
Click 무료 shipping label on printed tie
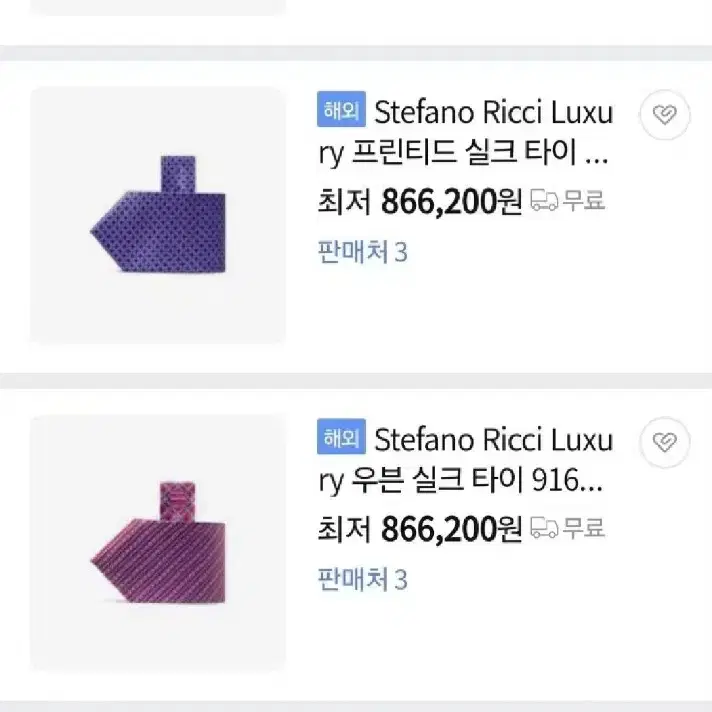pyautogui.click(x=583, y=200)
